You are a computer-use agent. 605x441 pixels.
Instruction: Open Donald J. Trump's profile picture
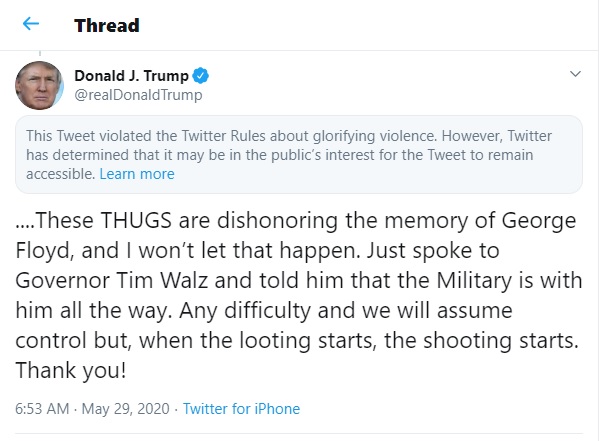click(39, 85)
